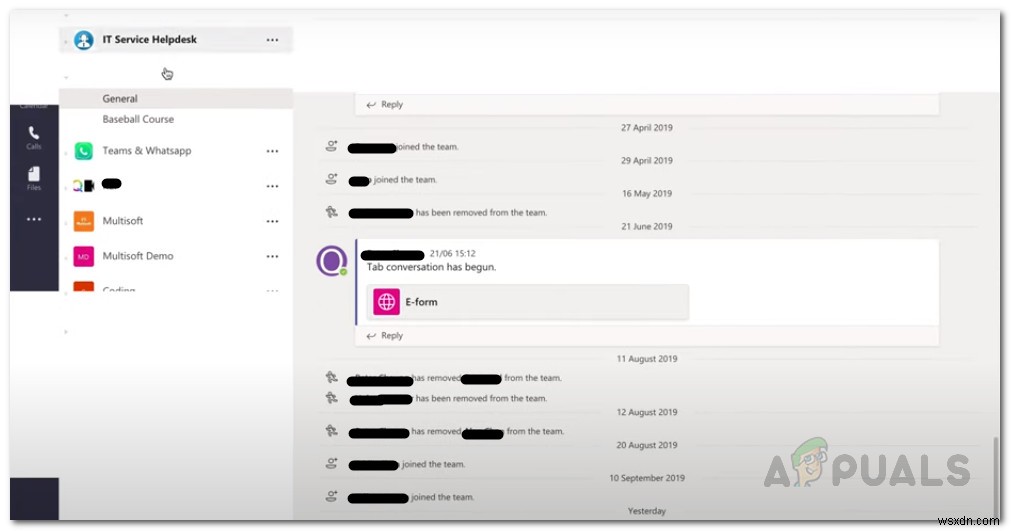Image resolution: width=1011 pixels, height=531 pixels.
Task: Expand the Teams & Whatsapp team arrow
Action: (x=66, y=154)
